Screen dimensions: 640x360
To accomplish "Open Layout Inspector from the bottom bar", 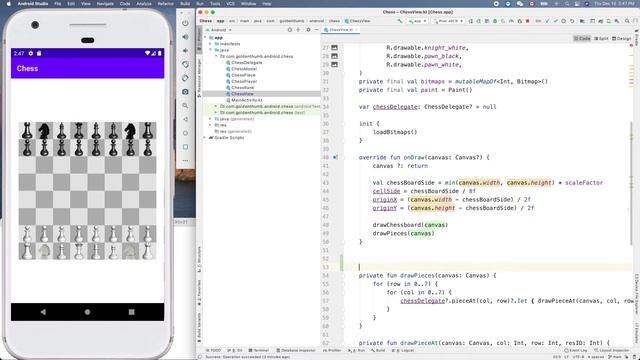I will coord(611,350).
